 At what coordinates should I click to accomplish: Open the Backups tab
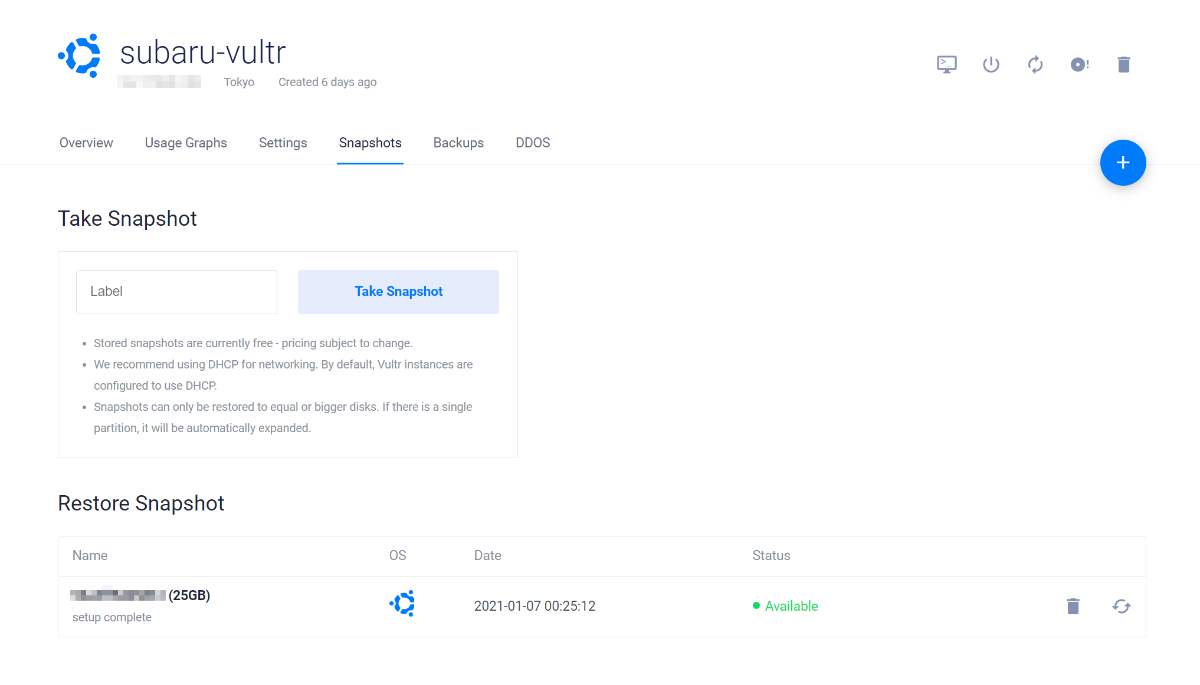pos(458,143)
